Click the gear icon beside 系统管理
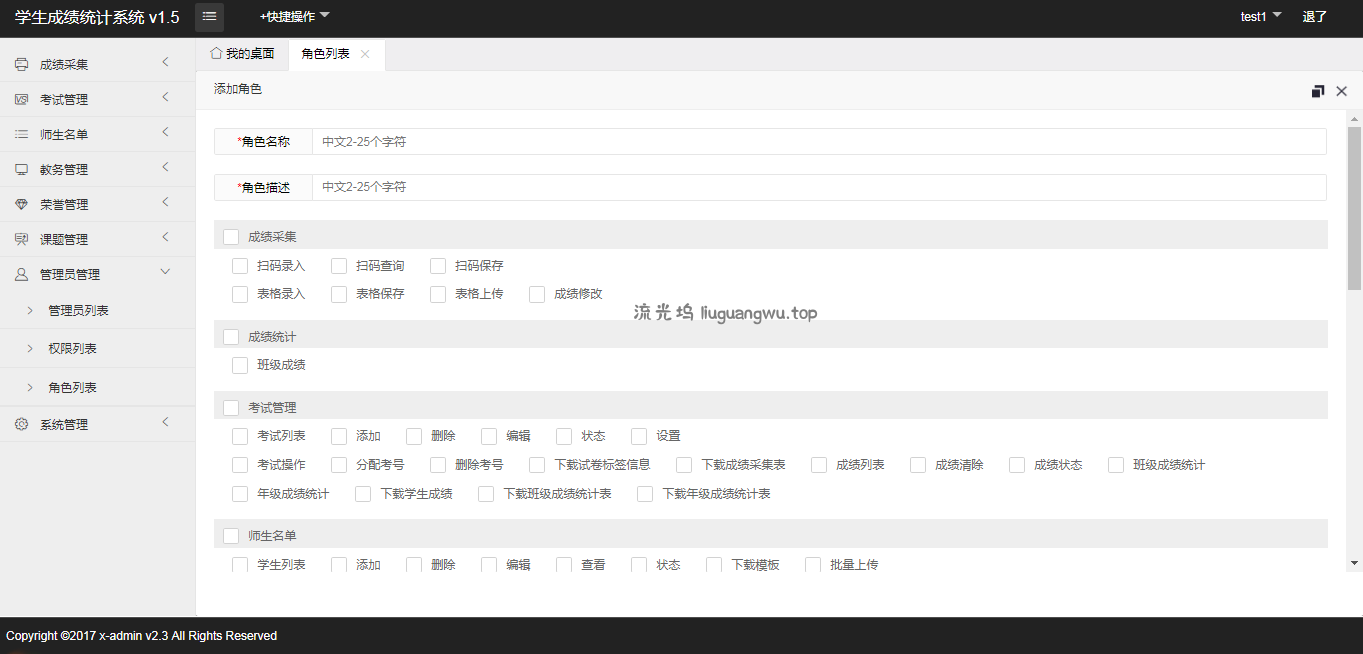Viewport: 1363px width, 654px height. pyautogui.click(x=21, y=424)
